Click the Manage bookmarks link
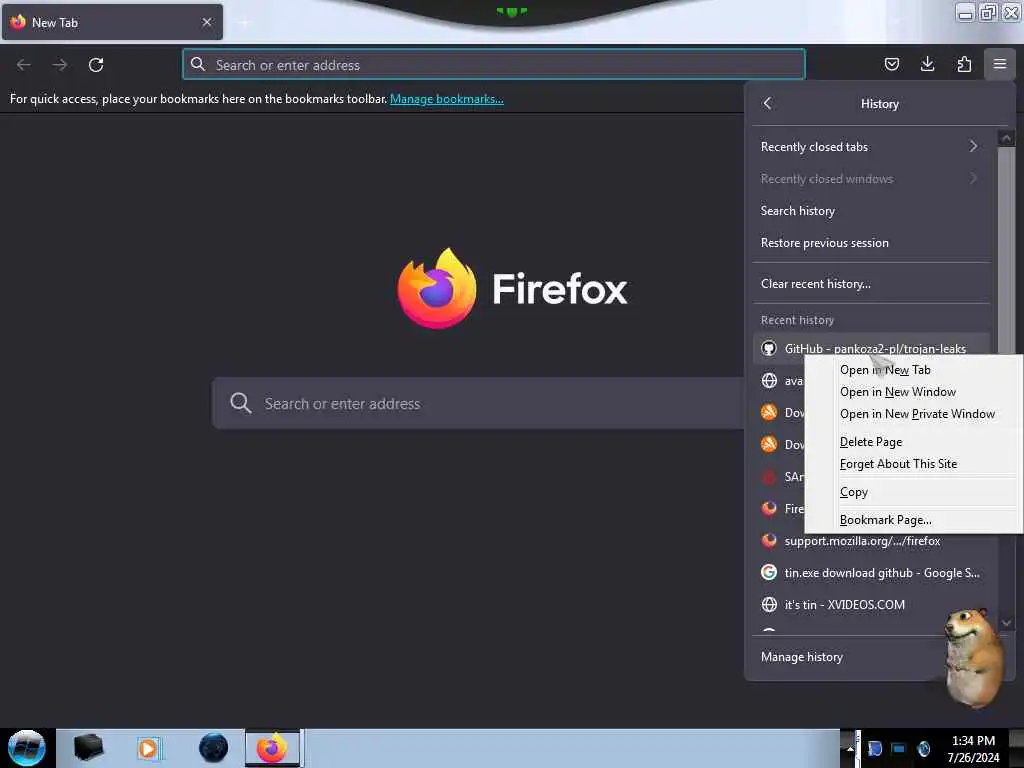The width and height of the screenshot is (1024, 768). [447, 99]
